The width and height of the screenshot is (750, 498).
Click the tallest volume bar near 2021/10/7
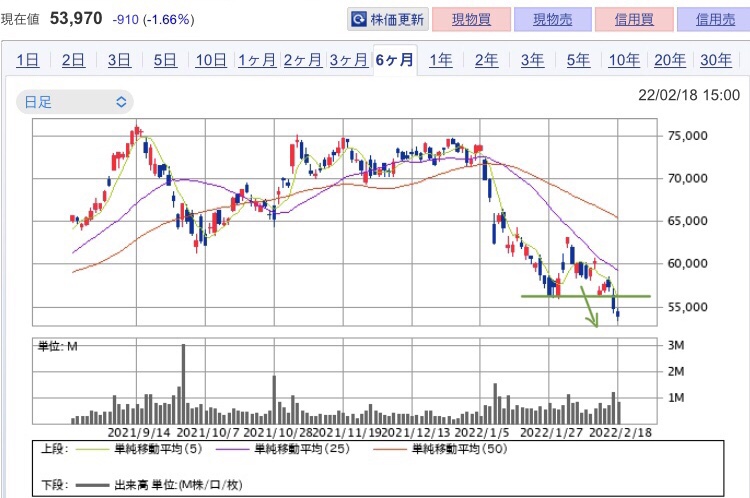click(183, 384)
